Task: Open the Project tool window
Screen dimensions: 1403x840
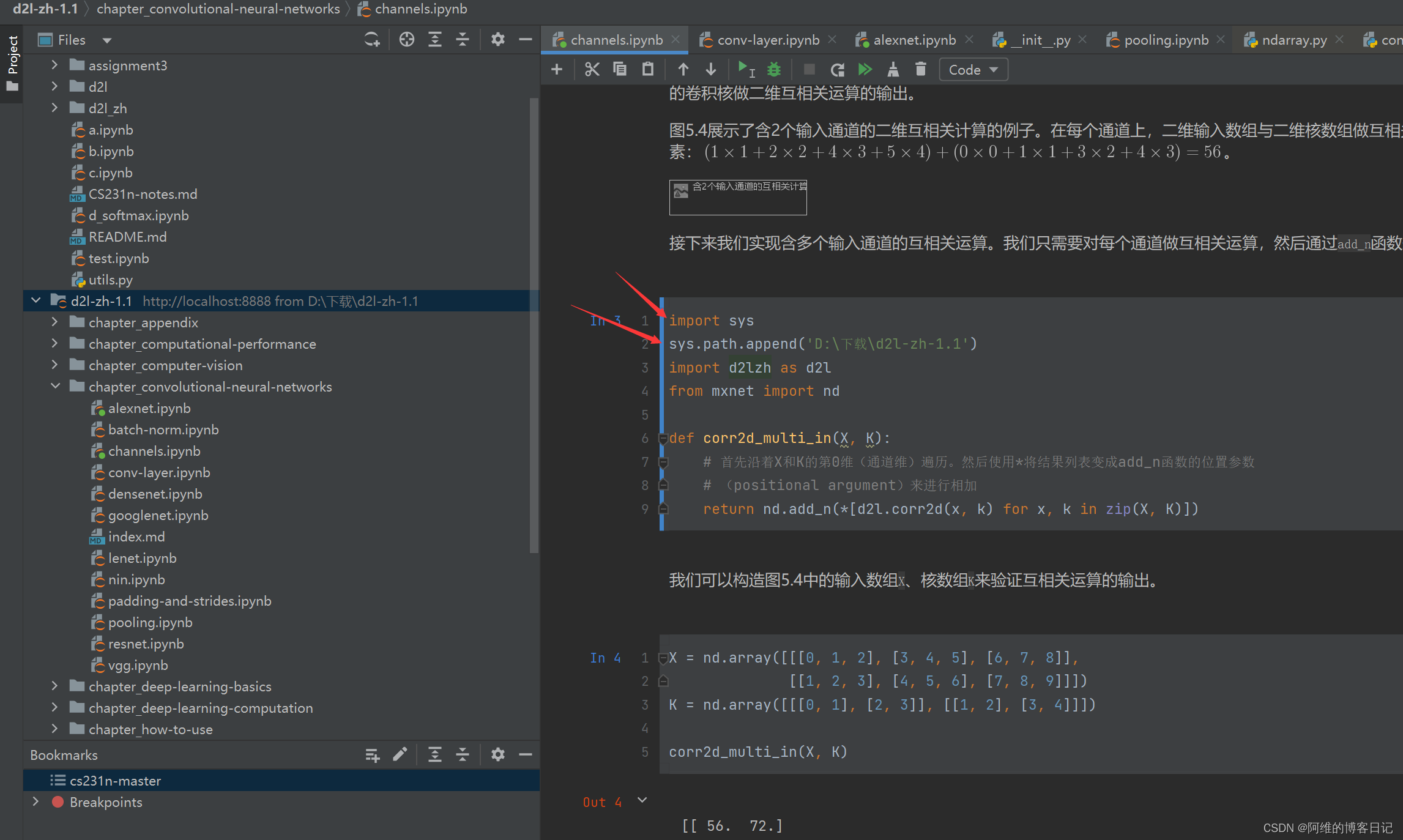Action: [12, 62]
